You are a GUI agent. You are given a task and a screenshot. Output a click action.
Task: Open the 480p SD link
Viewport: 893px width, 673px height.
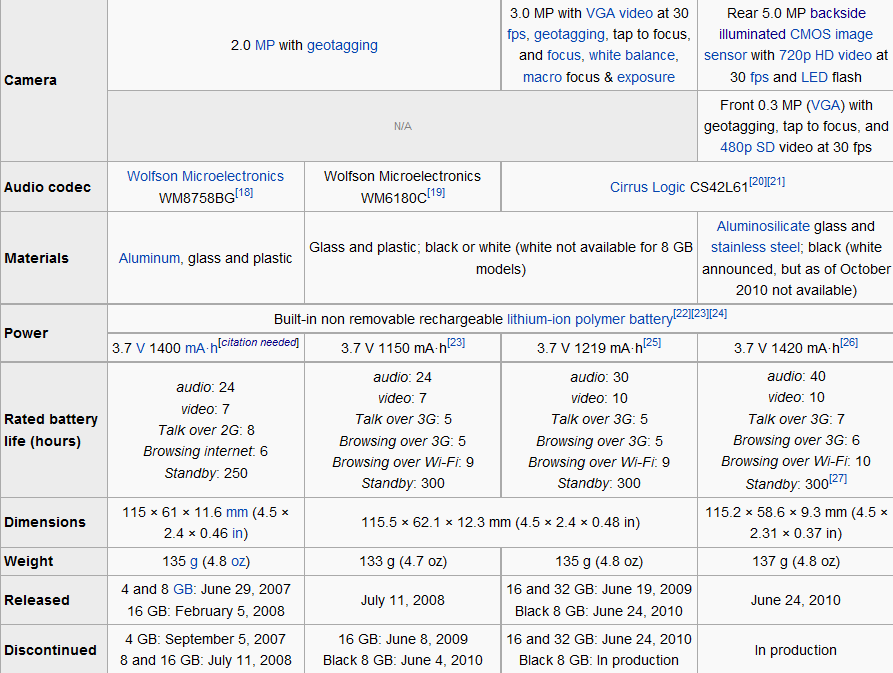point(747,147)
